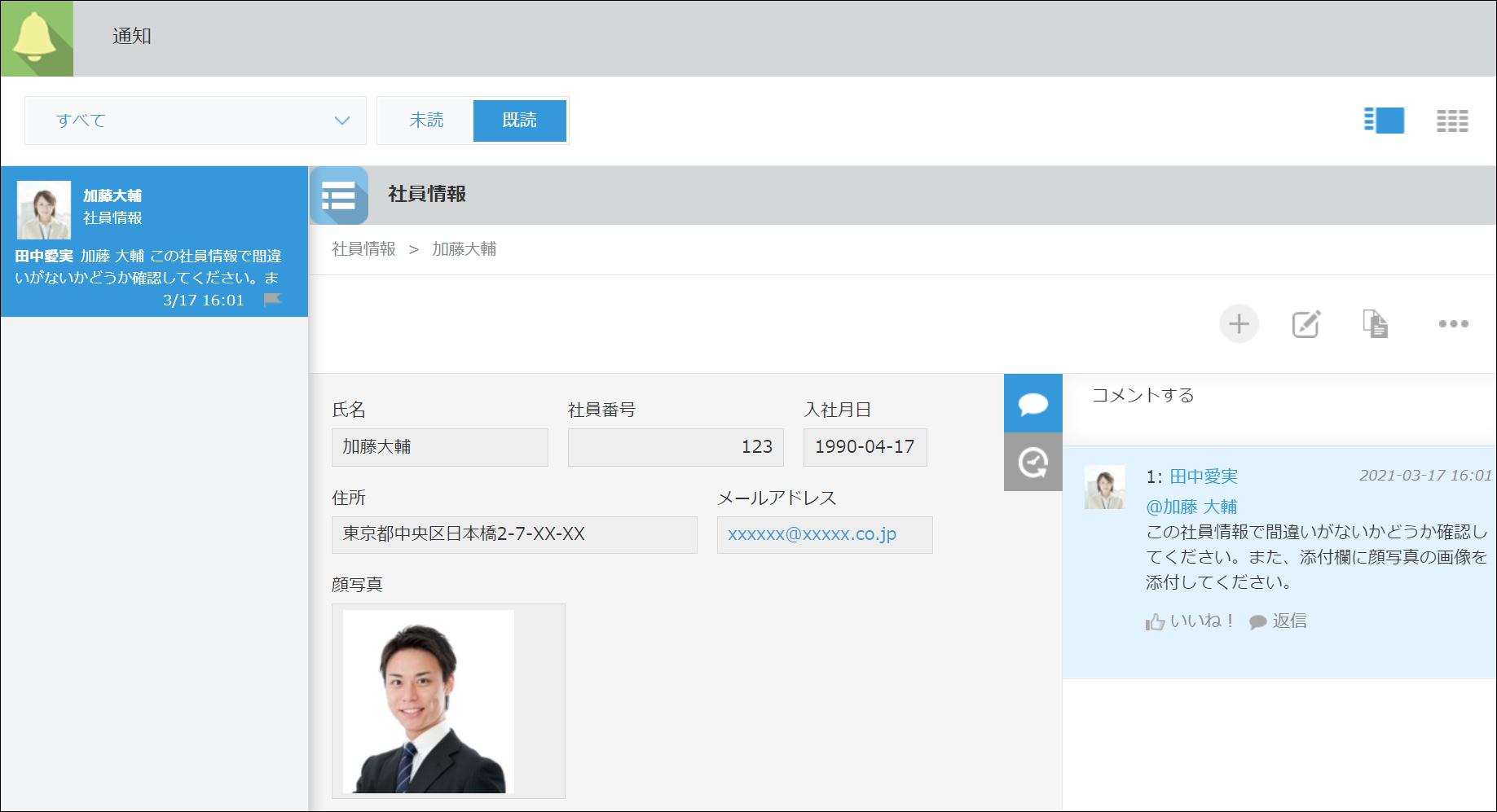Switch to split pane view icon

click(1384, 121)
